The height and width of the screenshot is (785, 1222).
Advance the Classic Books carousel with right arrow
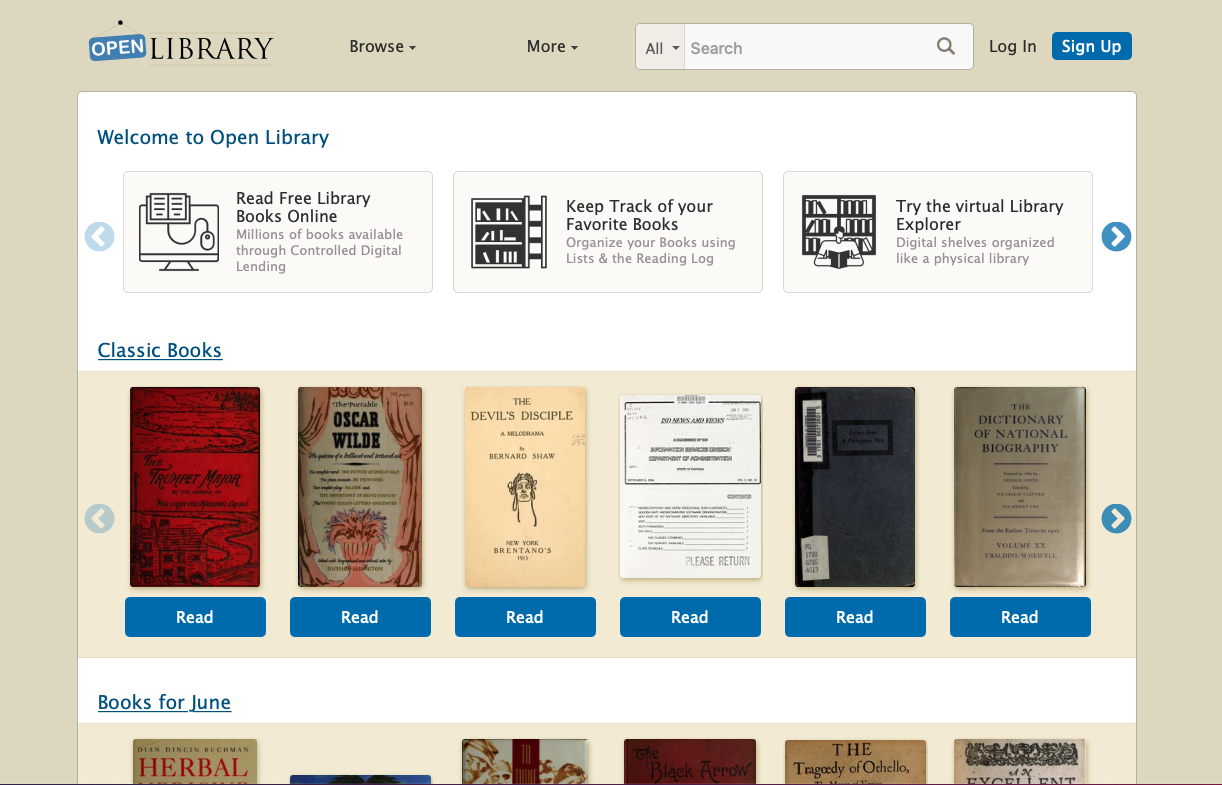point(1116,519)
